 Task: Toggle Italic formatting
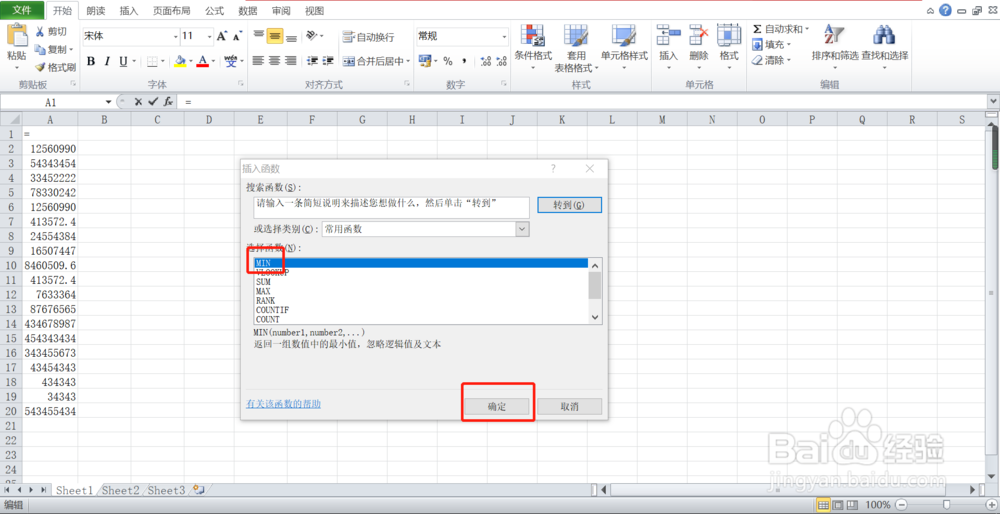(107, 61)
